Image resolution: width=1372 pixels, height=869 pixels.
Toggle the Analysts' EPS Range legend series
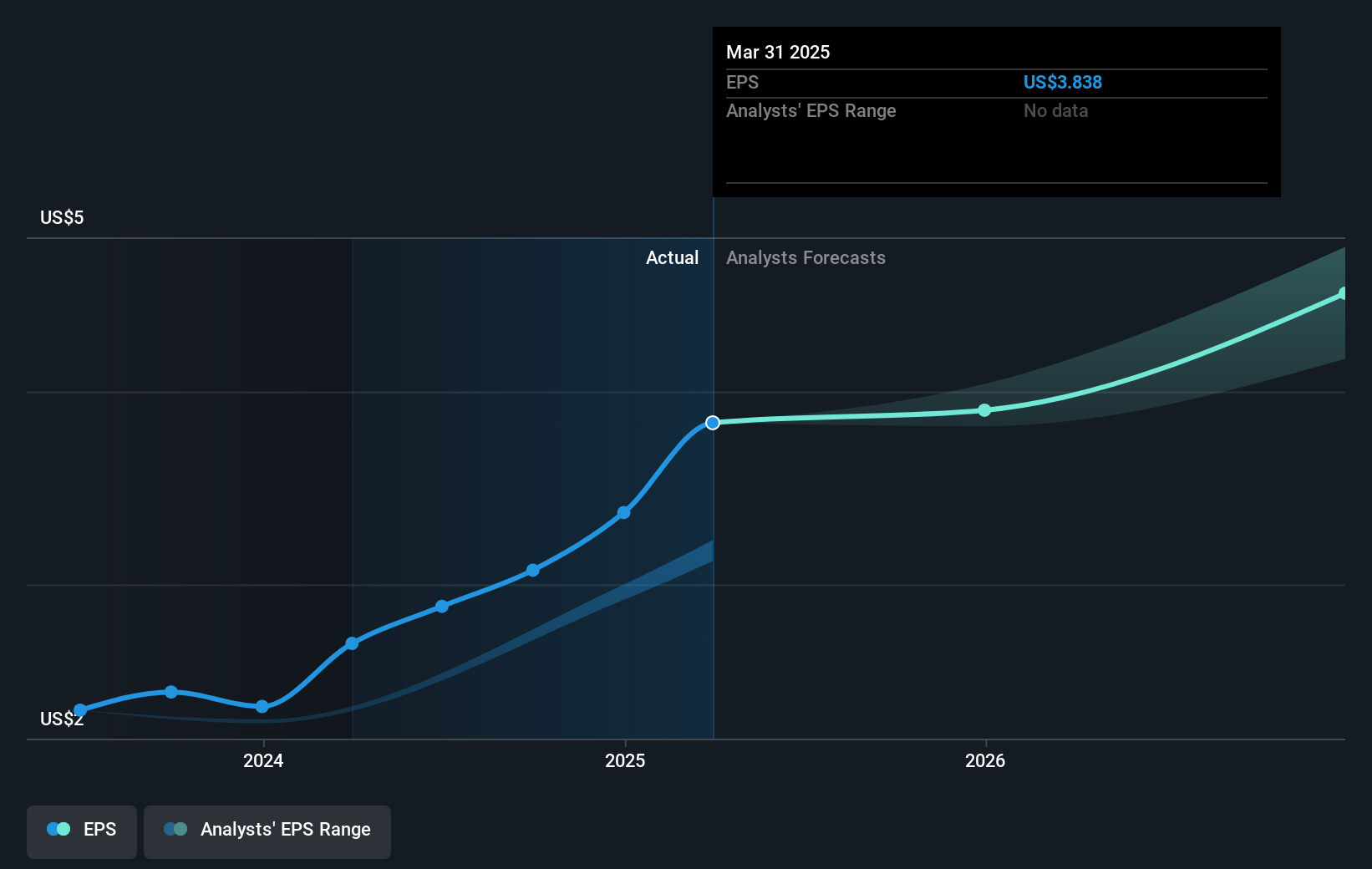pos(267,831)
